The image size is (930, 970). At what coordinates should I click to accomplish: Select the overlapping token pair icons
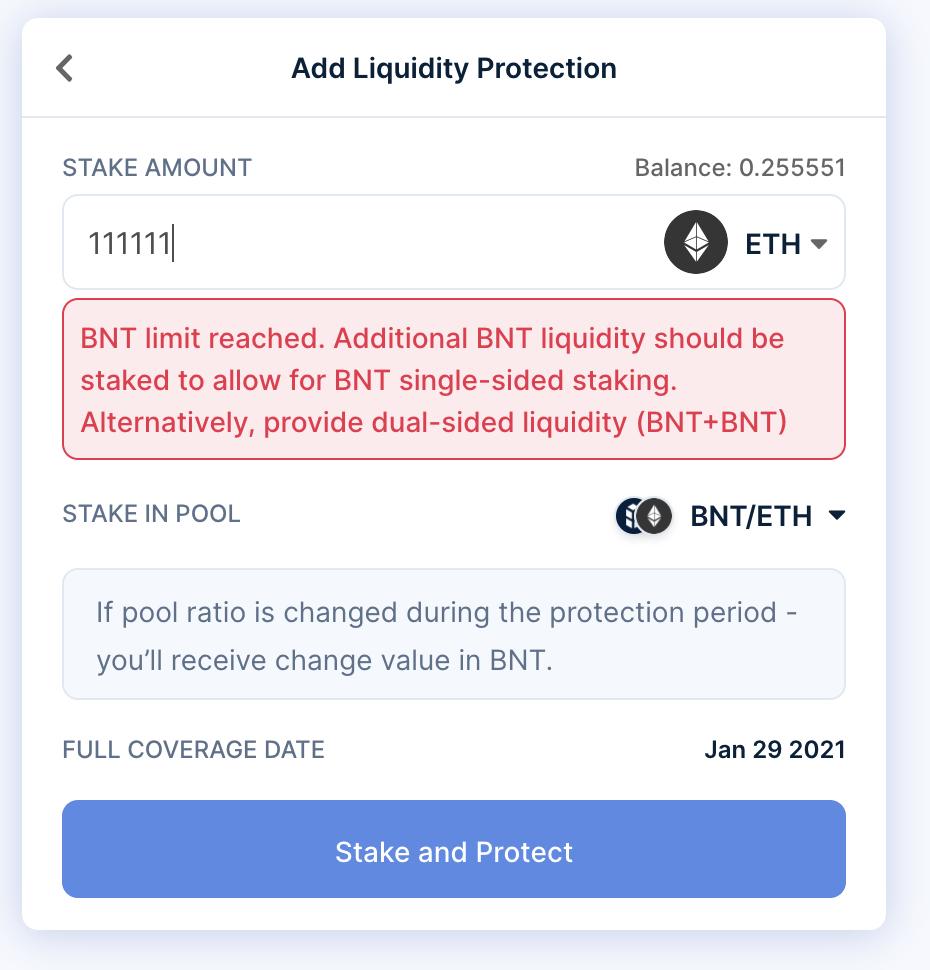point(643,516)
